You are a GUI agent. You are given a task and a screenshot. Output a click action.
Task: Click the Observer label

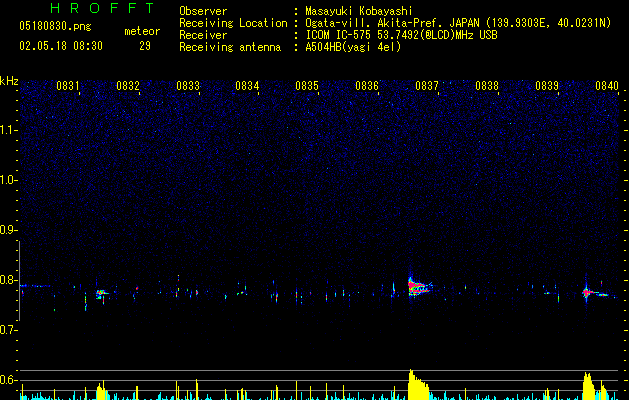click(x=203, y=11)
